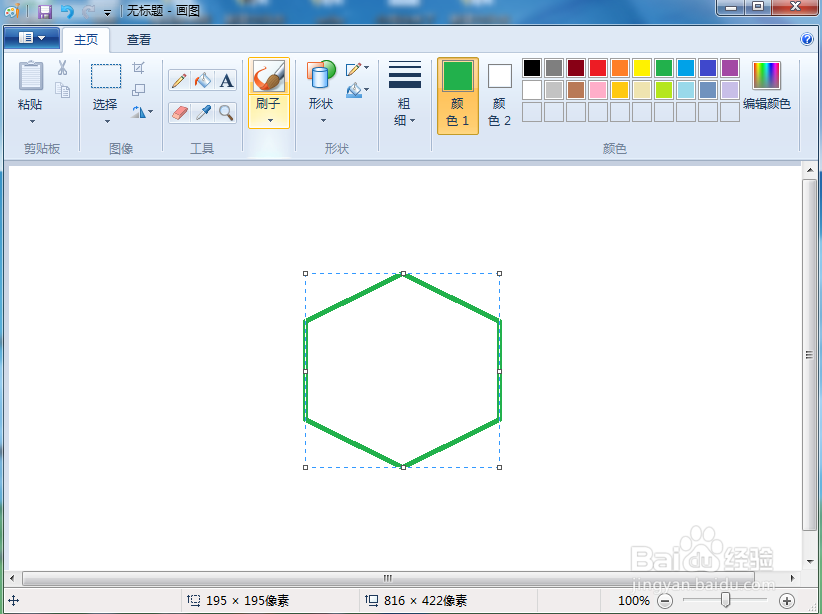Pick the orange color swatch
Image resolution: width=822 pixels, height=614 pixels.
coord(620,68)
